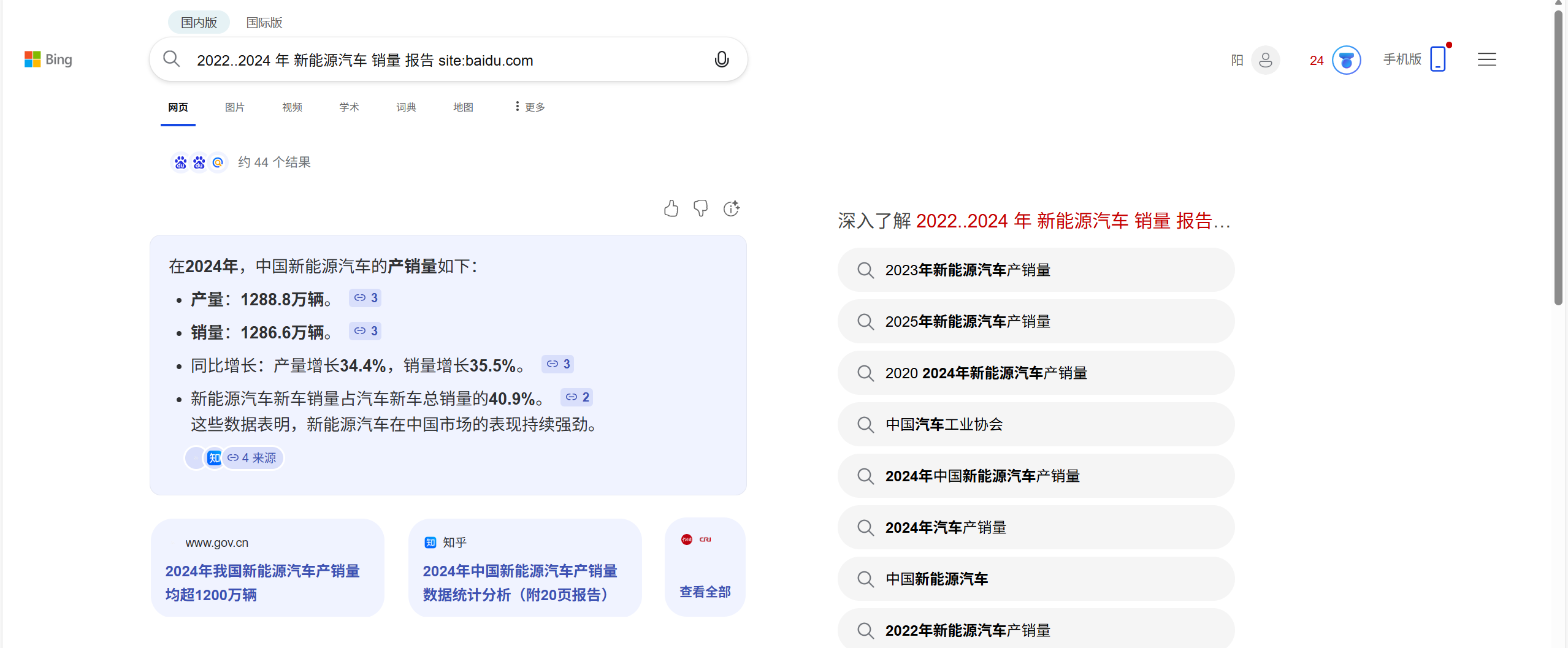Start voice search with microphone icon

tap(722, 59)
